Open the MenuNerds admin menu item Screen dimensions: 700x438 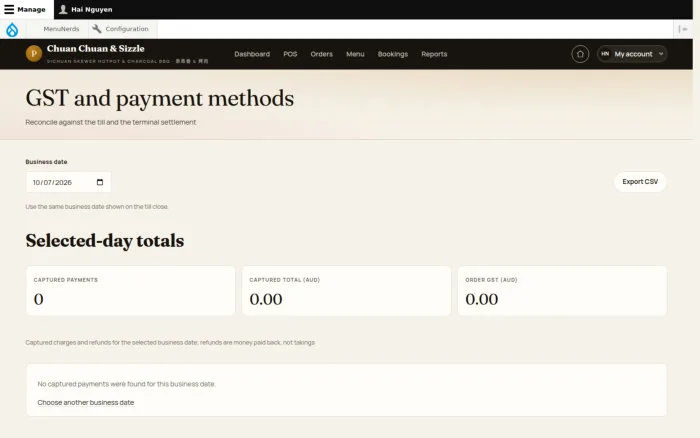click(61, 29)
